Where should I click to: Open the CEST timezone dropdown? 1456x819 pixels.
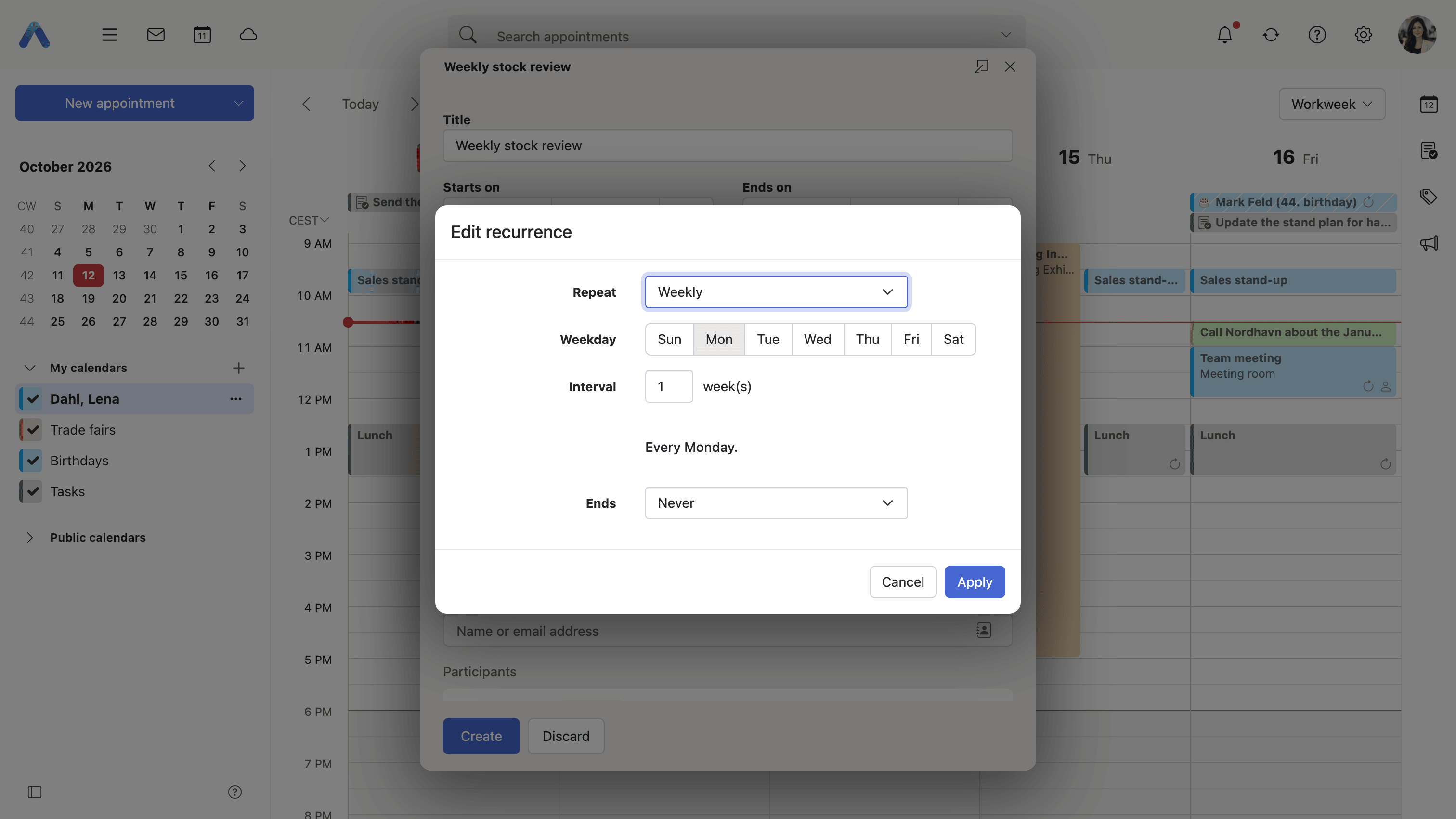click(309, 221)
